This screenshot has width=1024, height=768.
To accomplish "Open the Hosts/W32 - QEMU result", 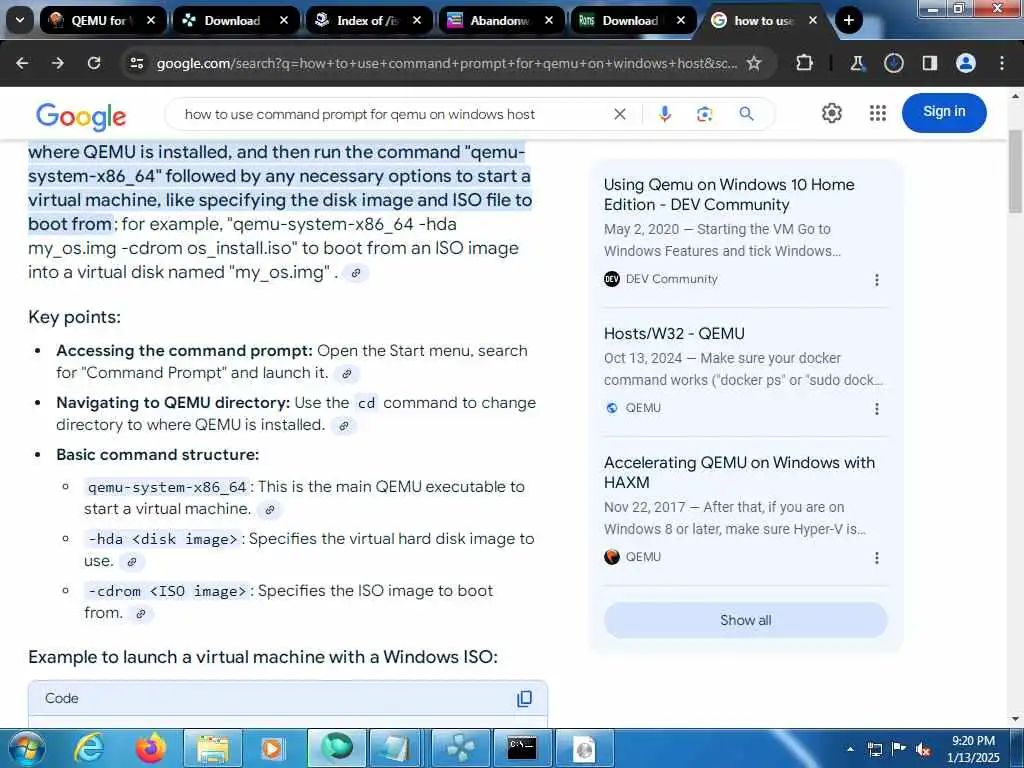I will 674,334.
